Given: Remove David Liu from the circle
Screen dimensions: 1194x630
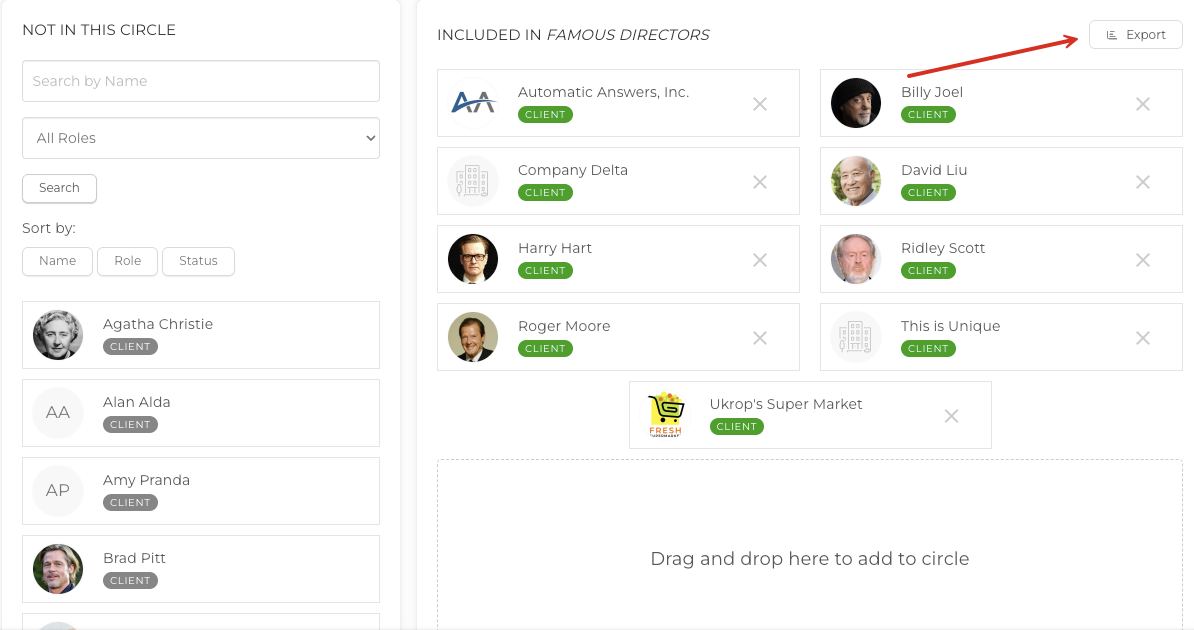Looking at the screenshot, I should click(x=1143, y=182).
